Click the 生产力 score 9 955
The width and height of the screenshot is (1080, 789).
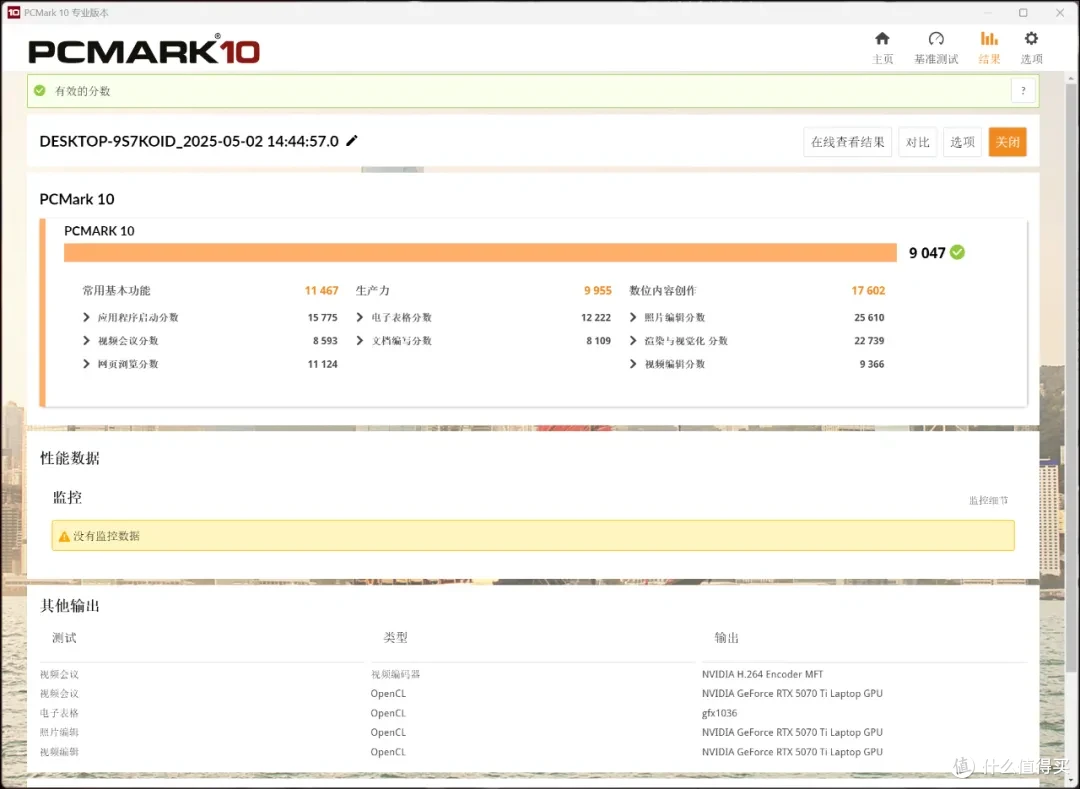pos(598,291)
